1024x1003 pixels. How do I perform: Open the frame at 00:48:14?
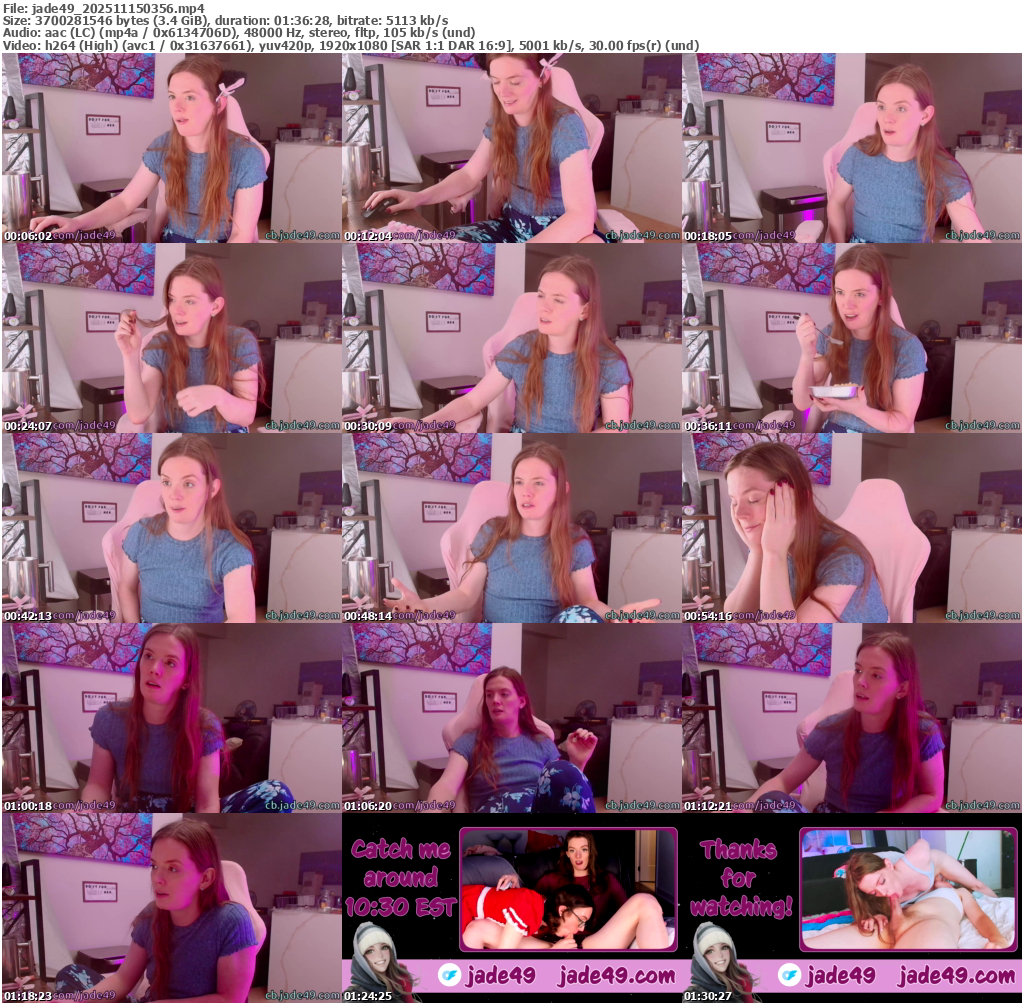tap(511, 528)
